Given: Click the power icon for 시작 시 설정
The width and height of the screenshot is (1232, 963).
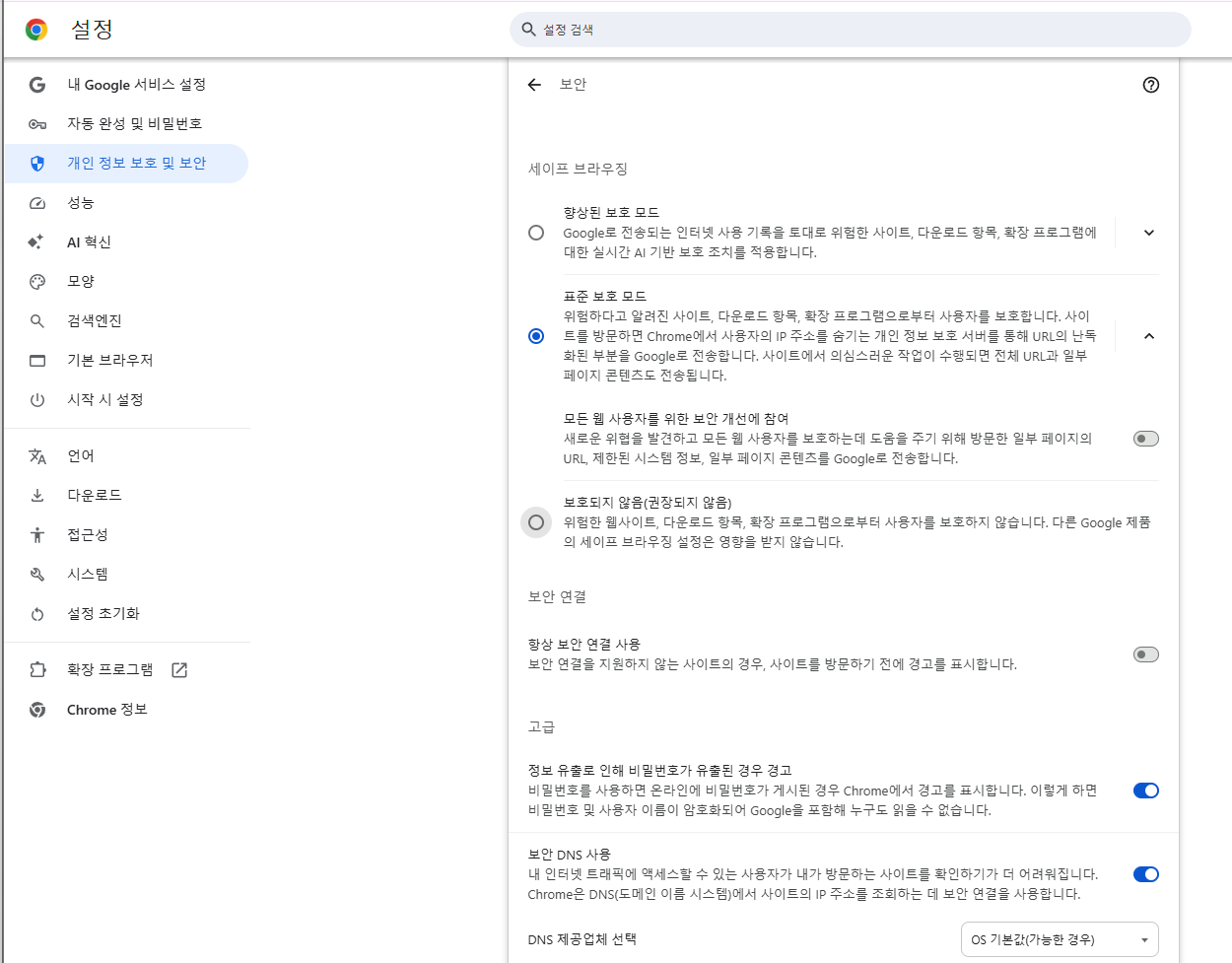Looking at the screenshot, I should (x=37, y=400).
